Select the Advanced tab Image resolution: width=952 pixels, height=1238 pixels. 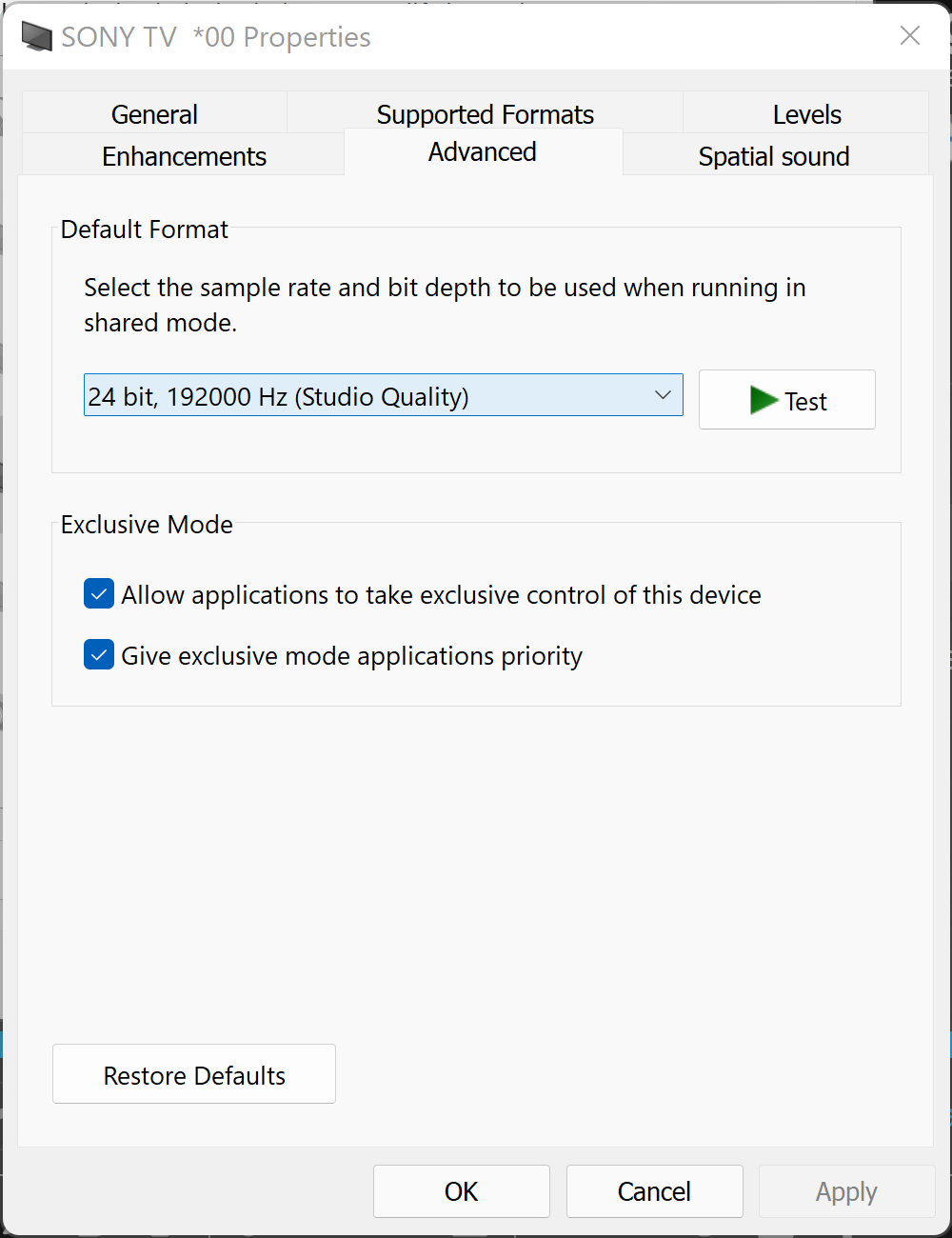pos(483,152)
